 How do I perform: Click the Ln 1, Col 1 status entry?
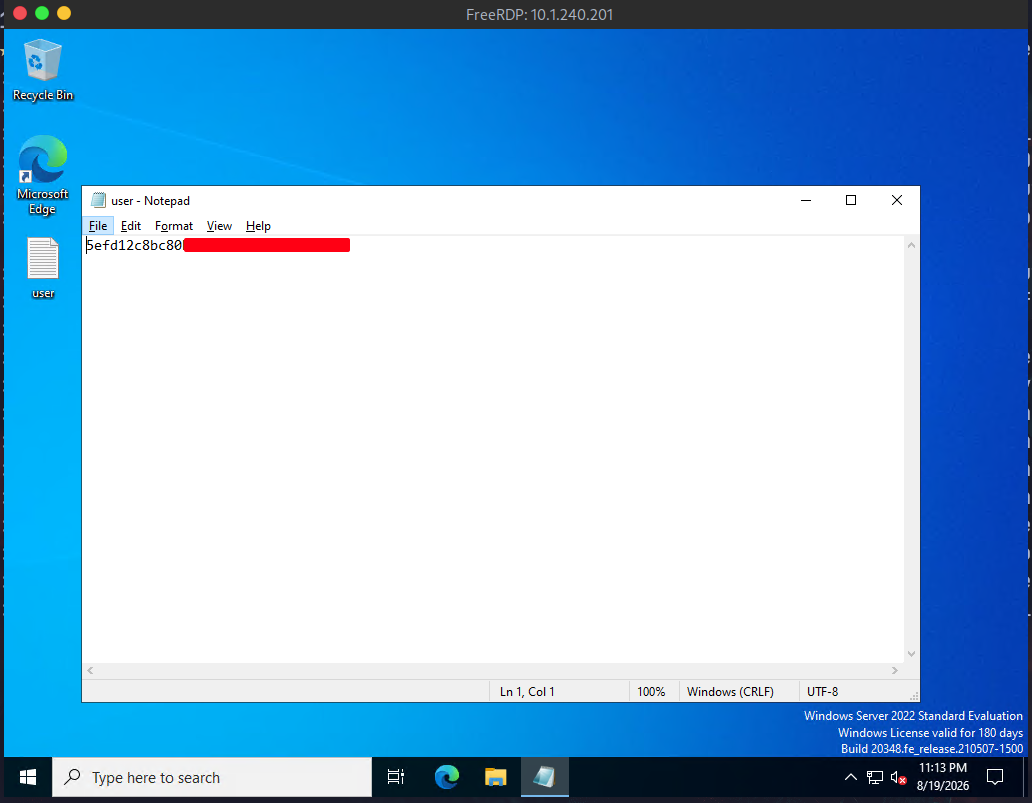click(527, 692)
